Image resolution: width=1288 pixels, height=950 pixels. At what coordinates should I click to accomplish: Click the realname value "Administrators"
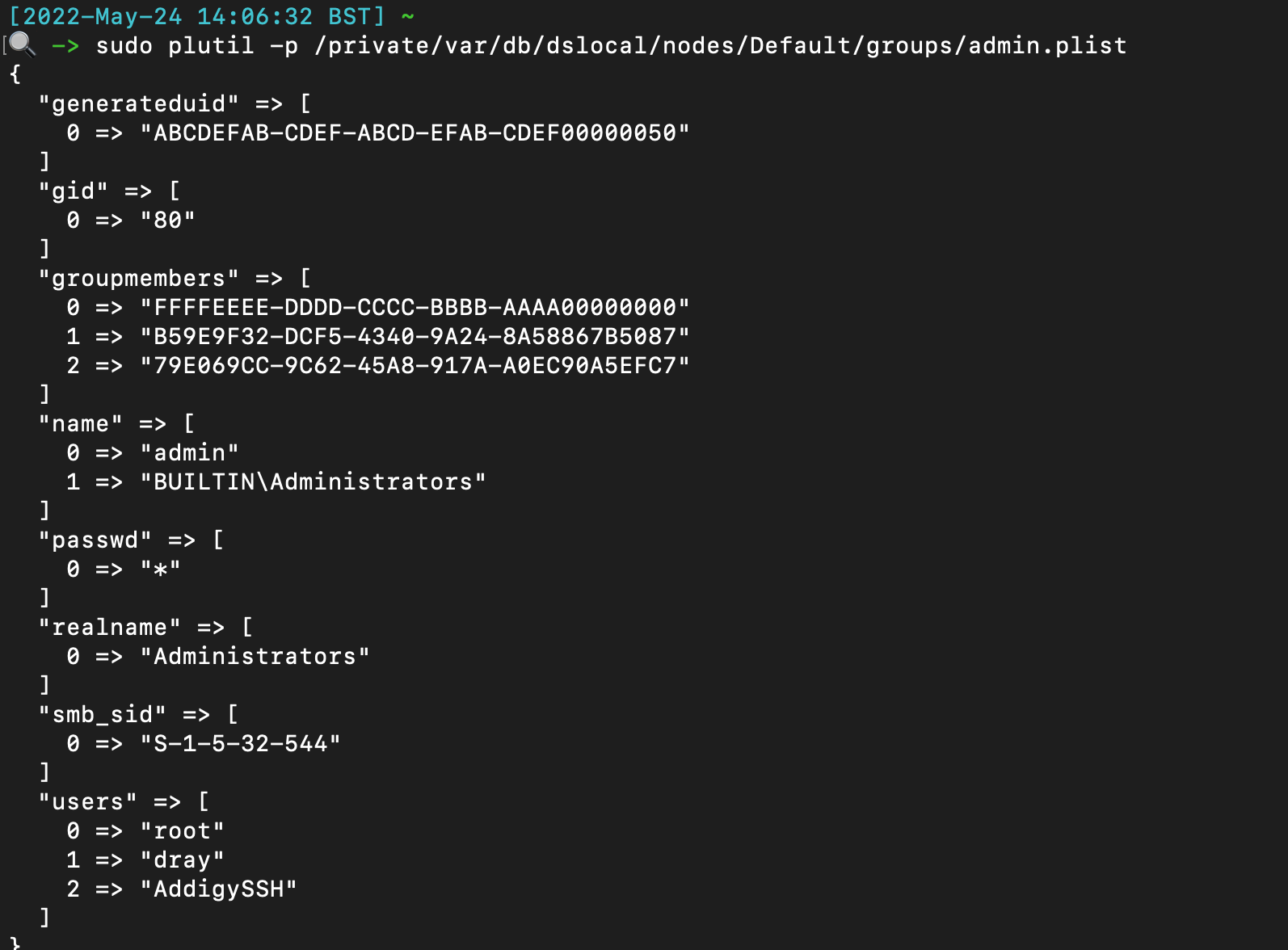point(255,656)
